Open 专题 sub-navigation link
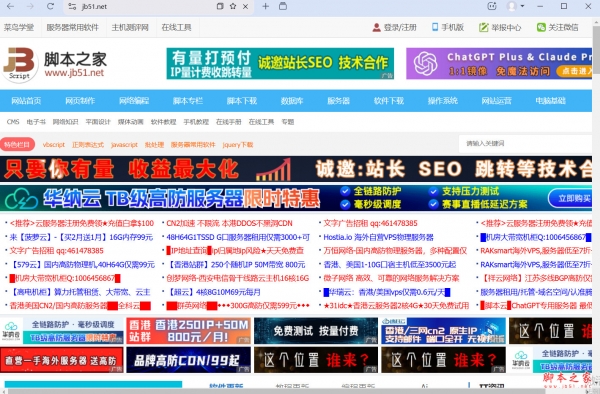Image resolution: width=600 pixels, height=394 pixels. click(x=288, y=122)
